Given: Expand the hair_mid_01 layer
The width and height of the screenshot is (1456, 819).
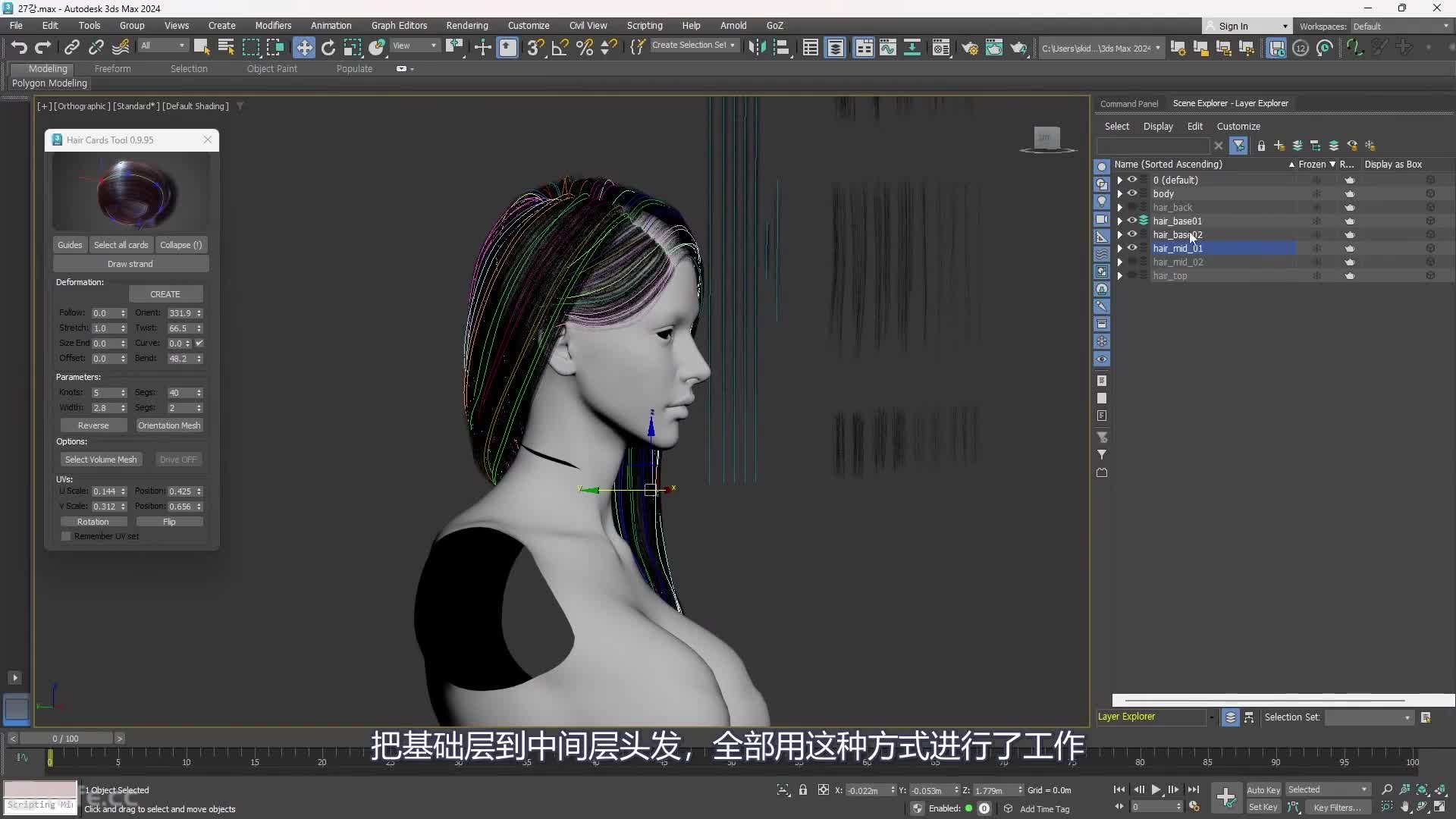Looking at the screenshot, I should [x=1119, y=249].
